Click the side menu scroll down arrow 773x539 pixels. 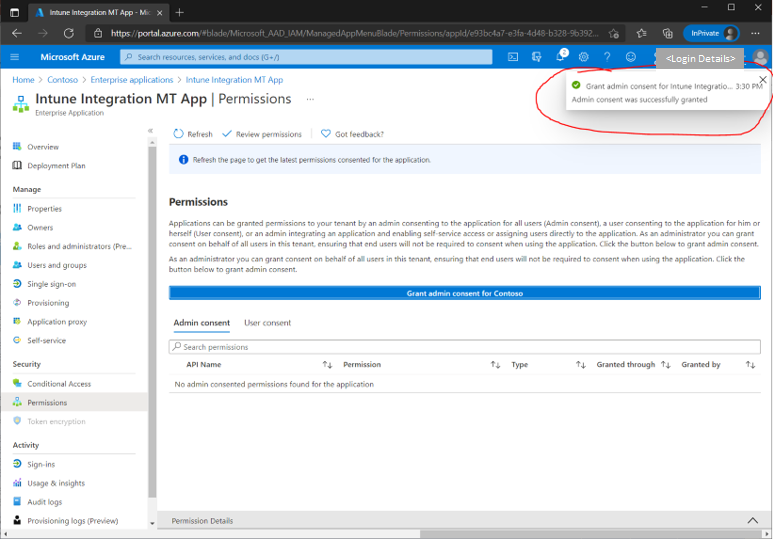(x=152, y=524)
